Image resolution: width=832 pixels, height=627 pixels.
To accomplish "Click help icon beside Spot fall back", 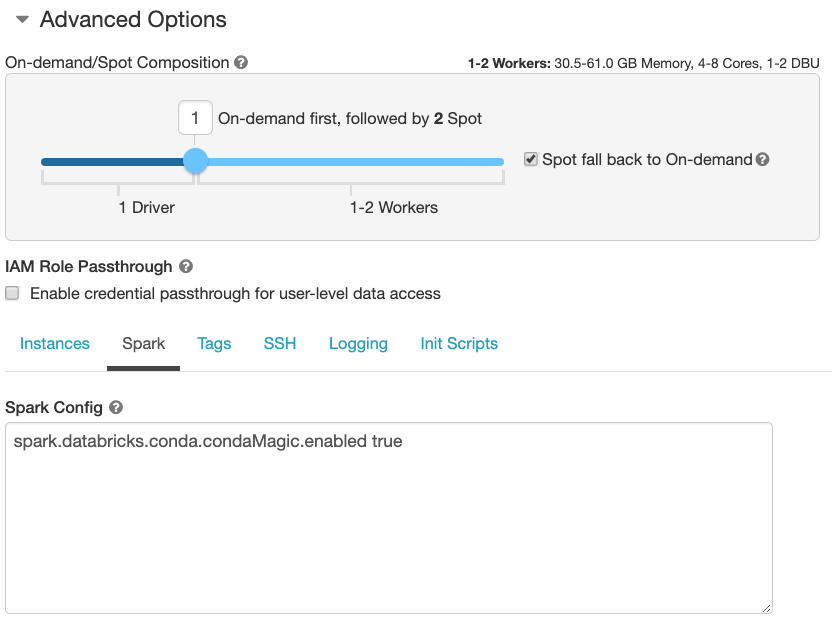I will [x=763, y=160].
